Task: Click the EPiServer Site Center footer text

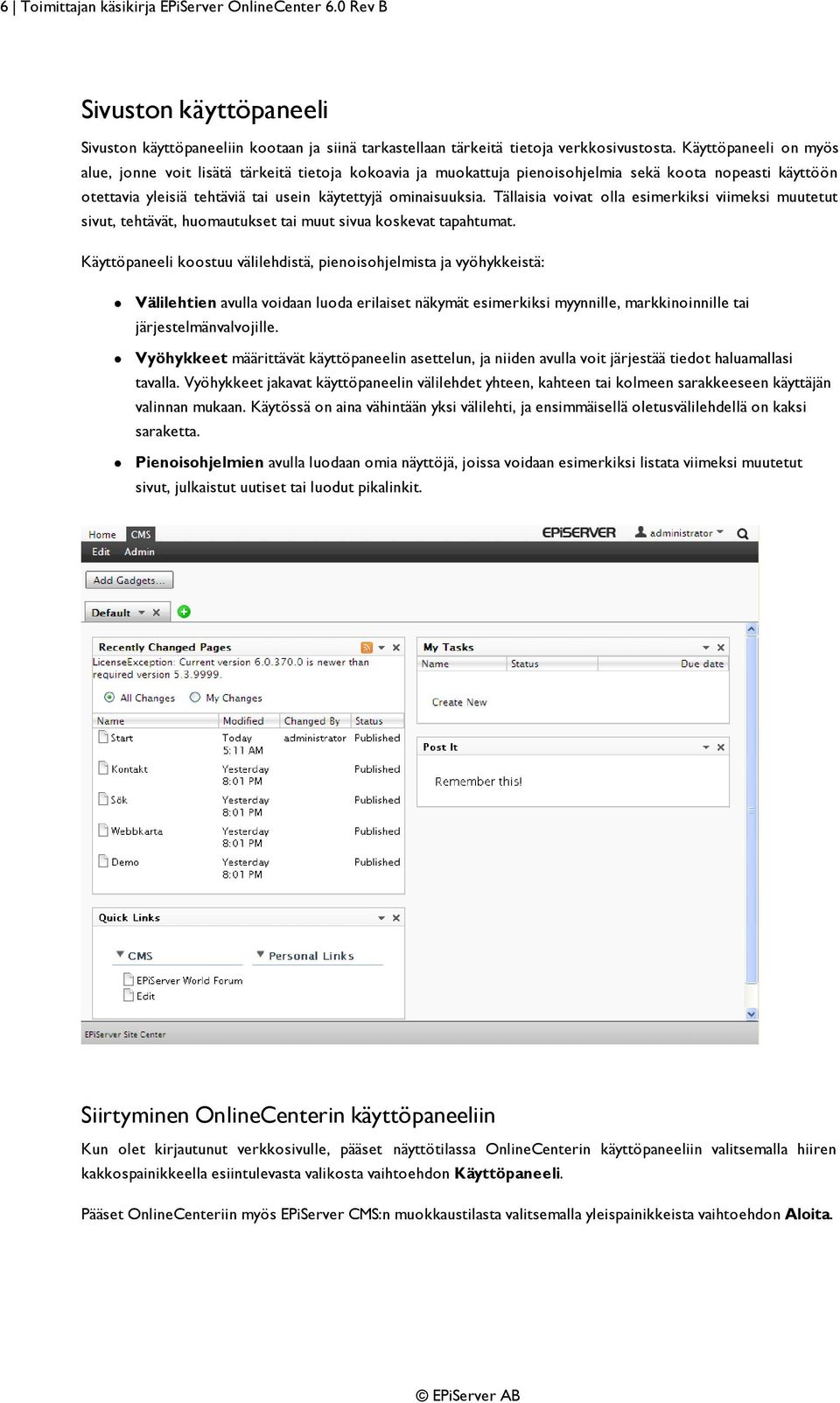Action: pyautogui.click(x=125, y=1035)
